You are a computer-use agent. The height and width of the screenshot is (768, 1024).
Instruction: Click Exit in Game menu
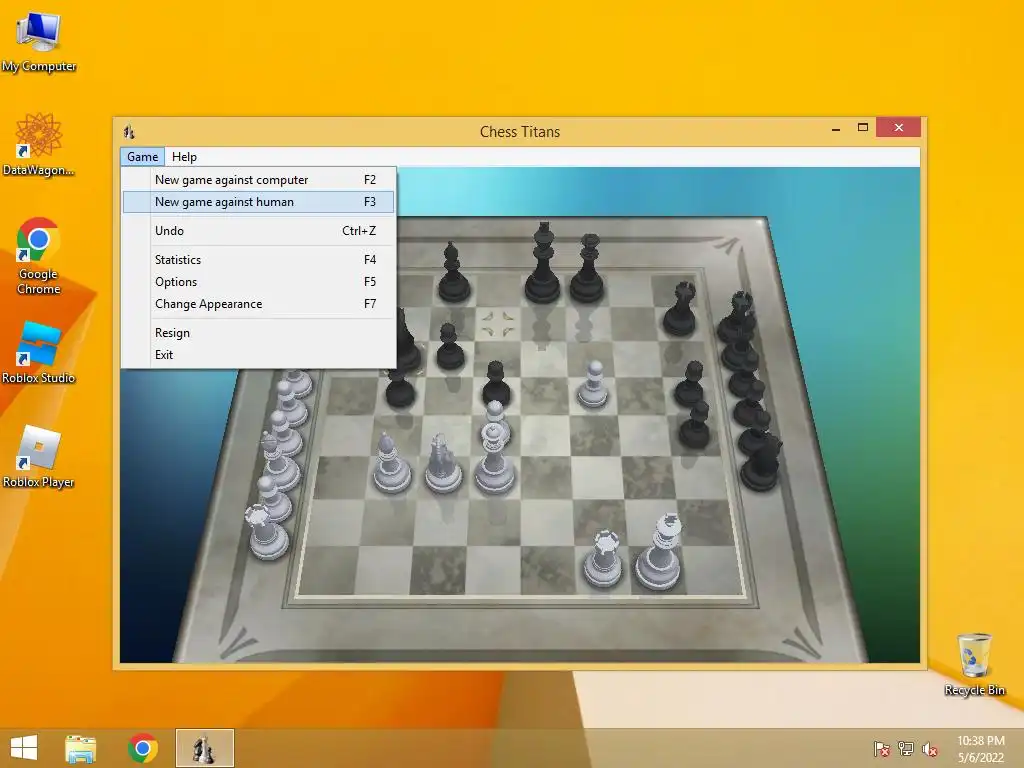(259, 355)
